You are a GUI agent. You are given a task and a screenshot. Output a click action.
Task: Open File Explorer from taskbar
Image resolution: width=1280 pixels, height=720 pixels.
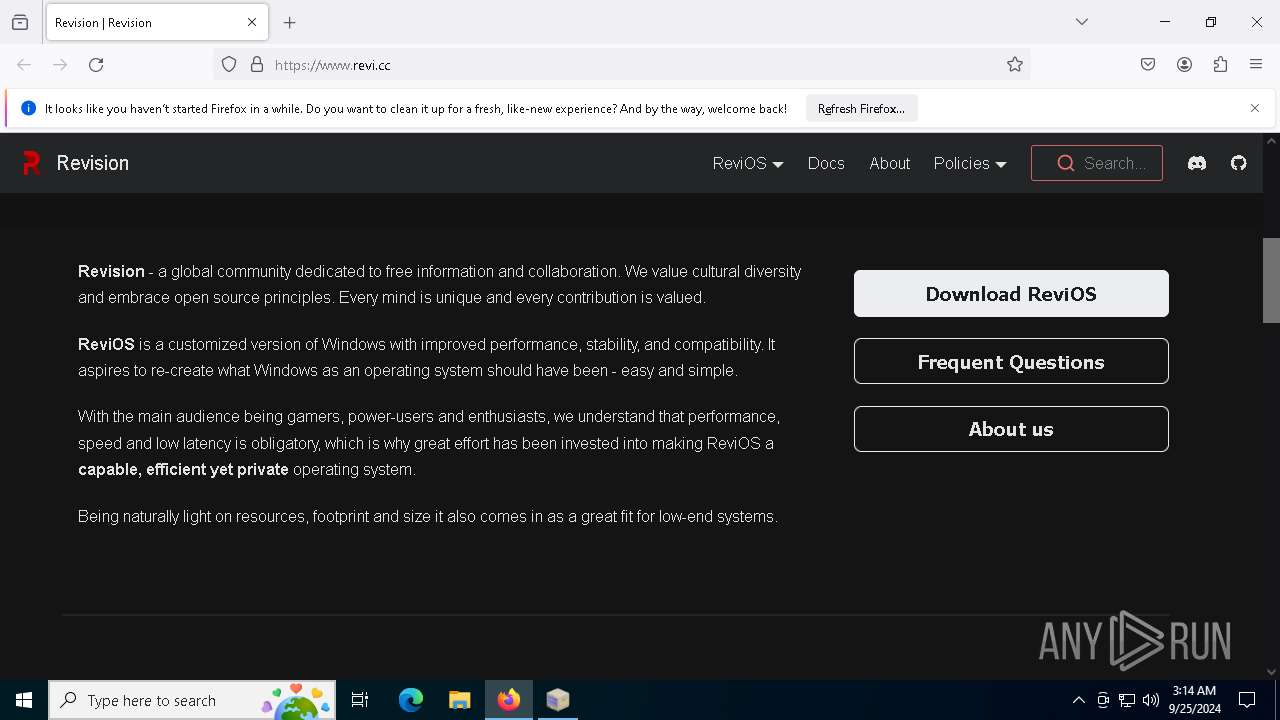click(459, 700)
